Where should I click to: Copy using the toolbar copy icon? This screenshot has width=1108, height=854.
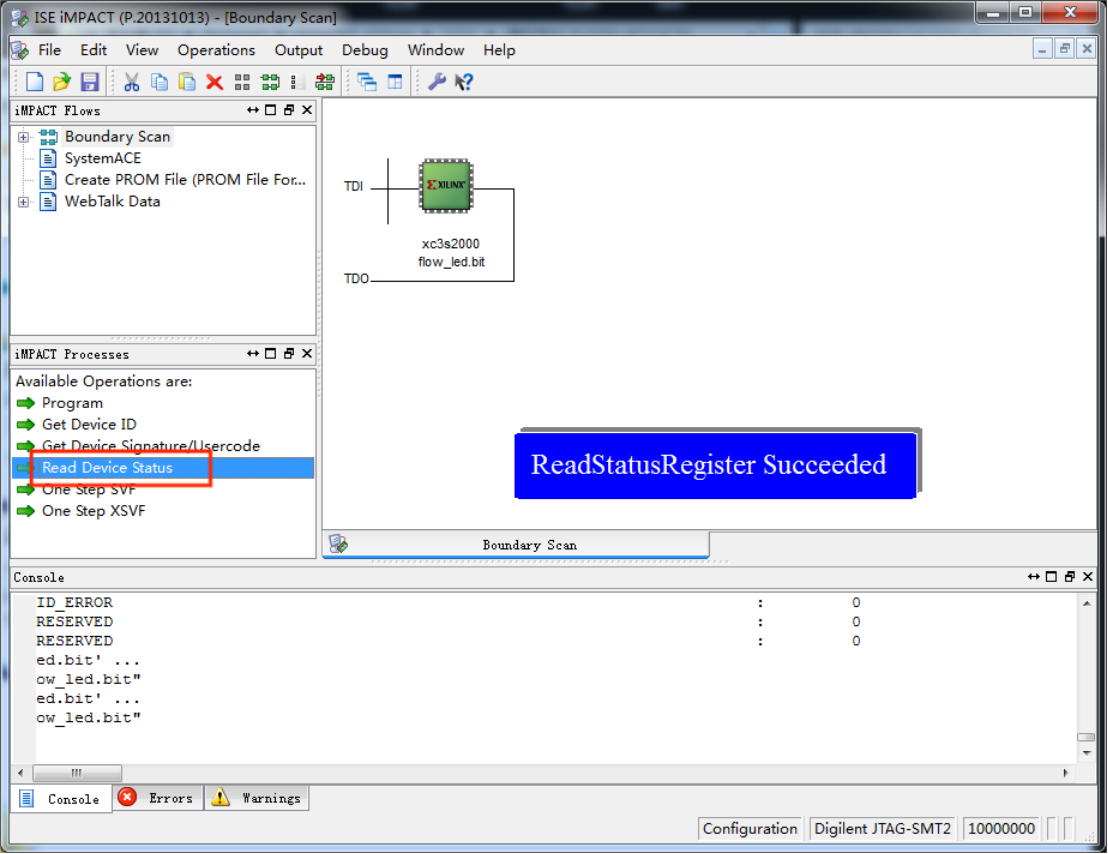pyautogui.click(x=160, y=82)
